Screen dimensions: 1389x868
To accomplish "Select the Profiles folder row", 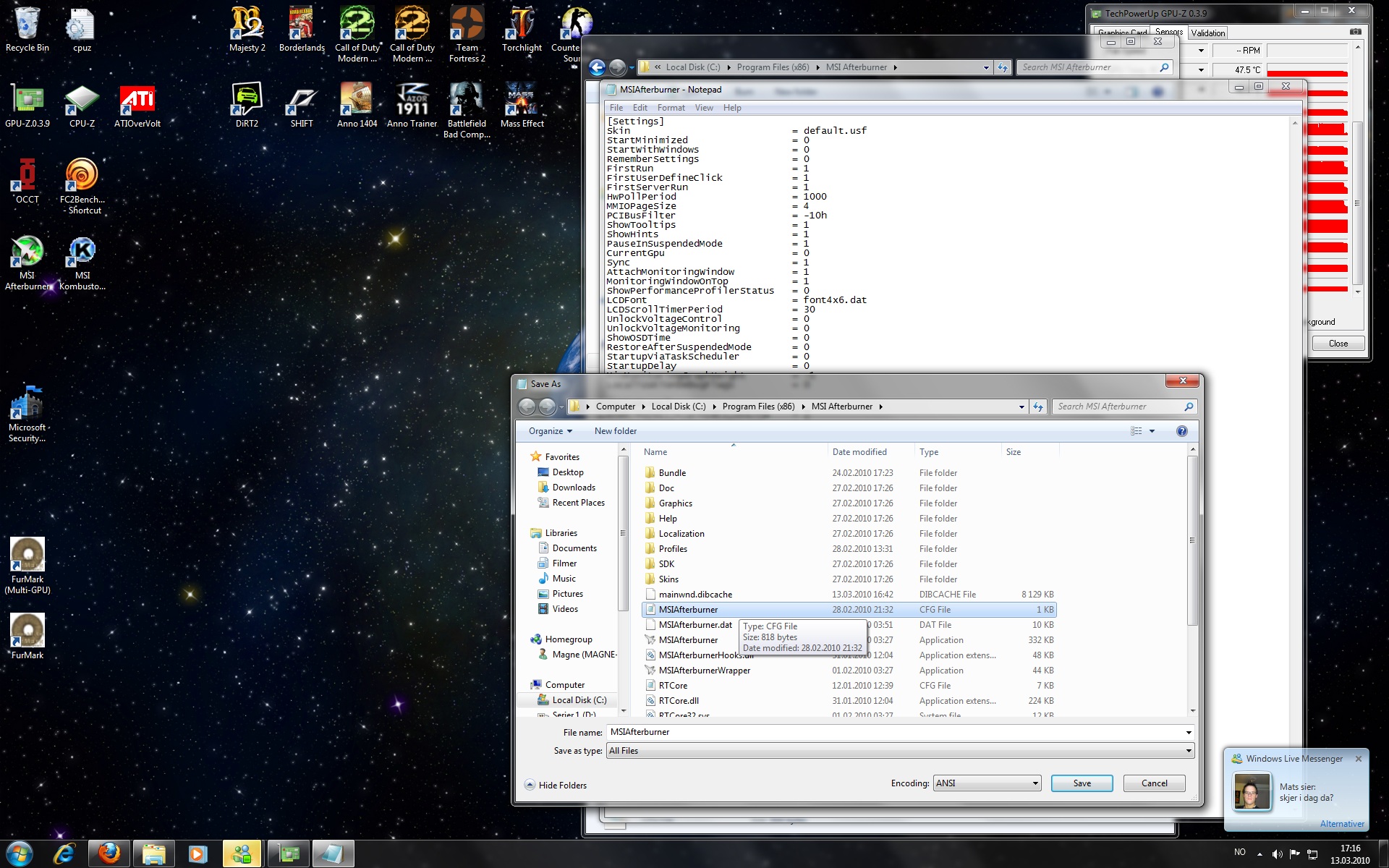I will pos(849,549).
